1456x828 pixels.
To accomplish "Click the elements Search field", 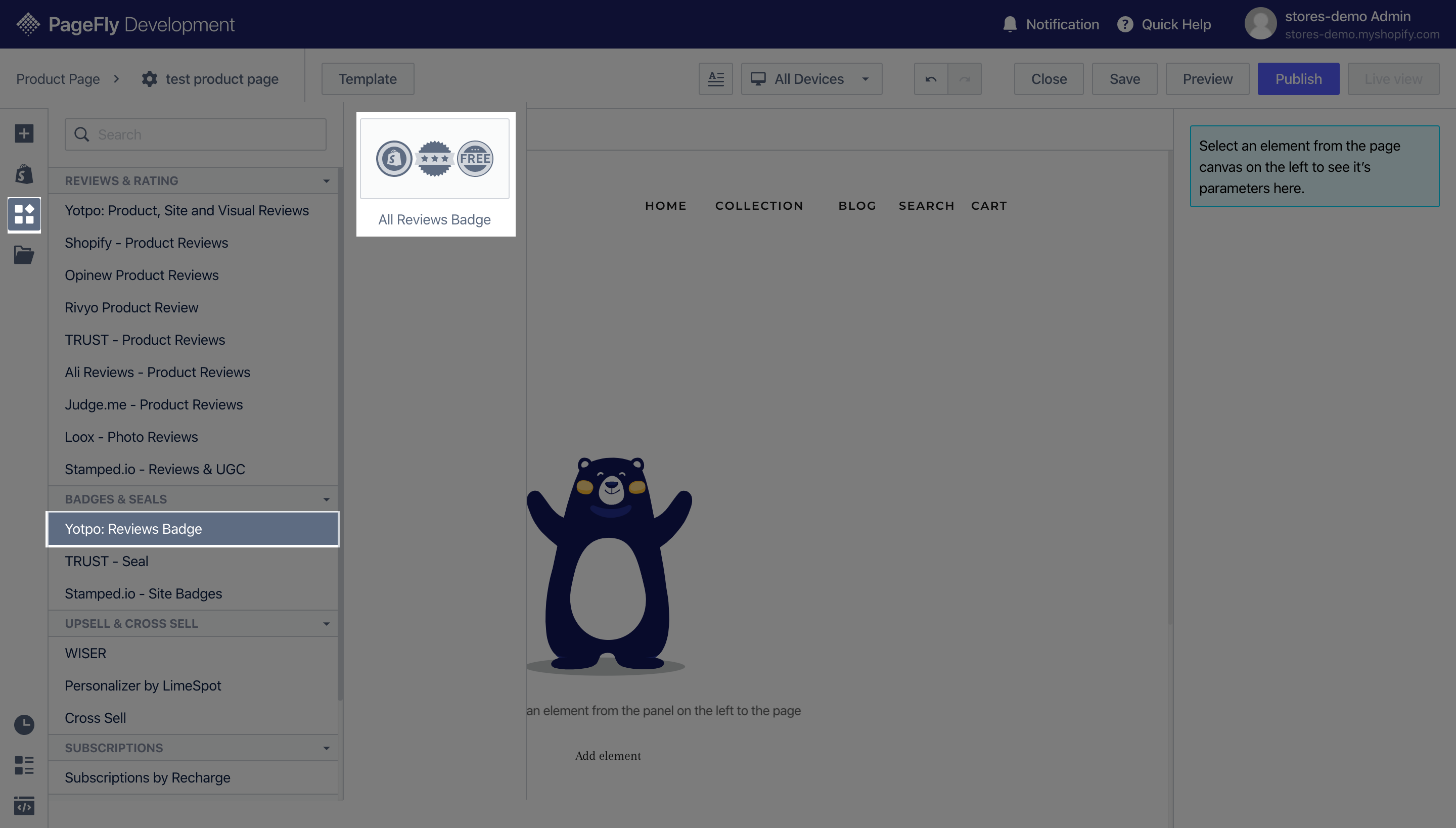I will coord(196,134).
